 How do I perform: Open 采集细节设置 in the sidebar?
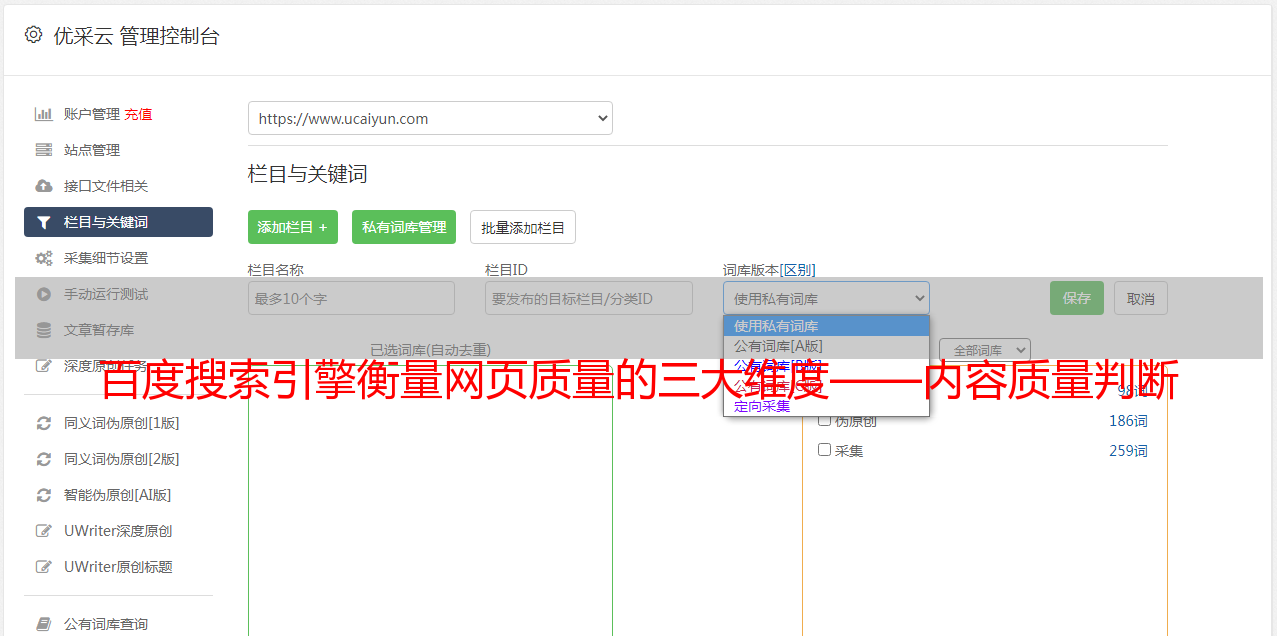click(x=106, y=258)
